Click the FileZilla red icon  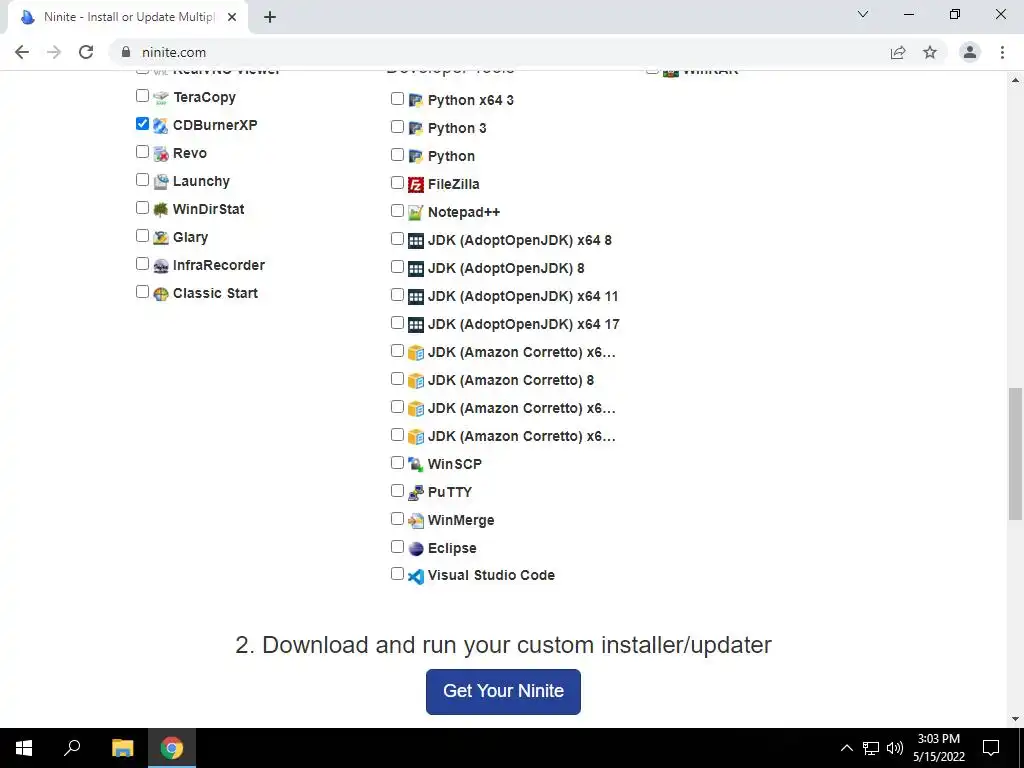(x=416, y=185)
